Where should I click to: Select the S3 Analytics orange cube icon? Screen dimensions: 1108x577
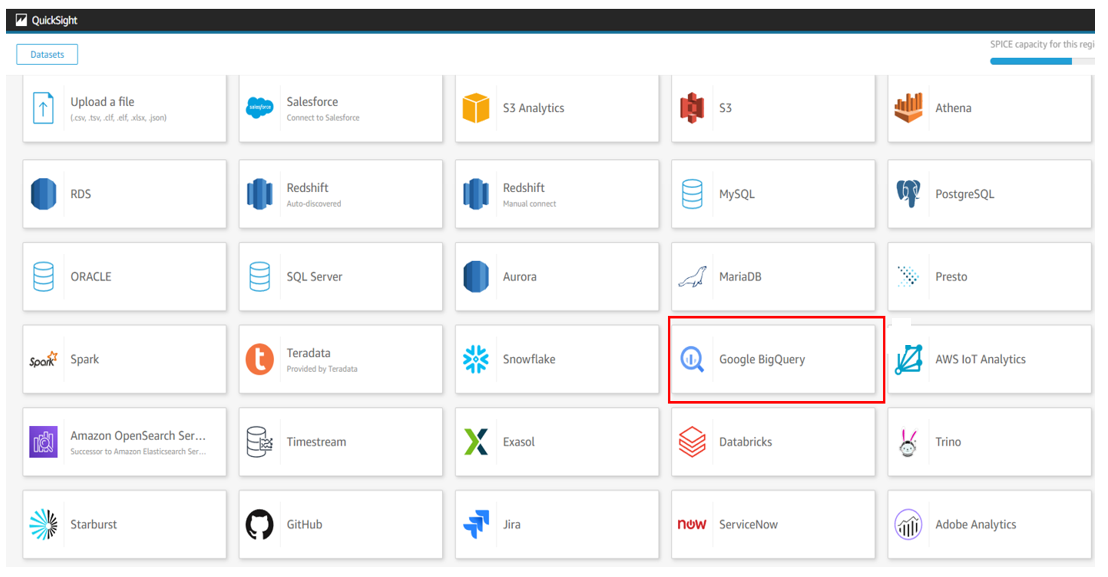click(476, 108)
